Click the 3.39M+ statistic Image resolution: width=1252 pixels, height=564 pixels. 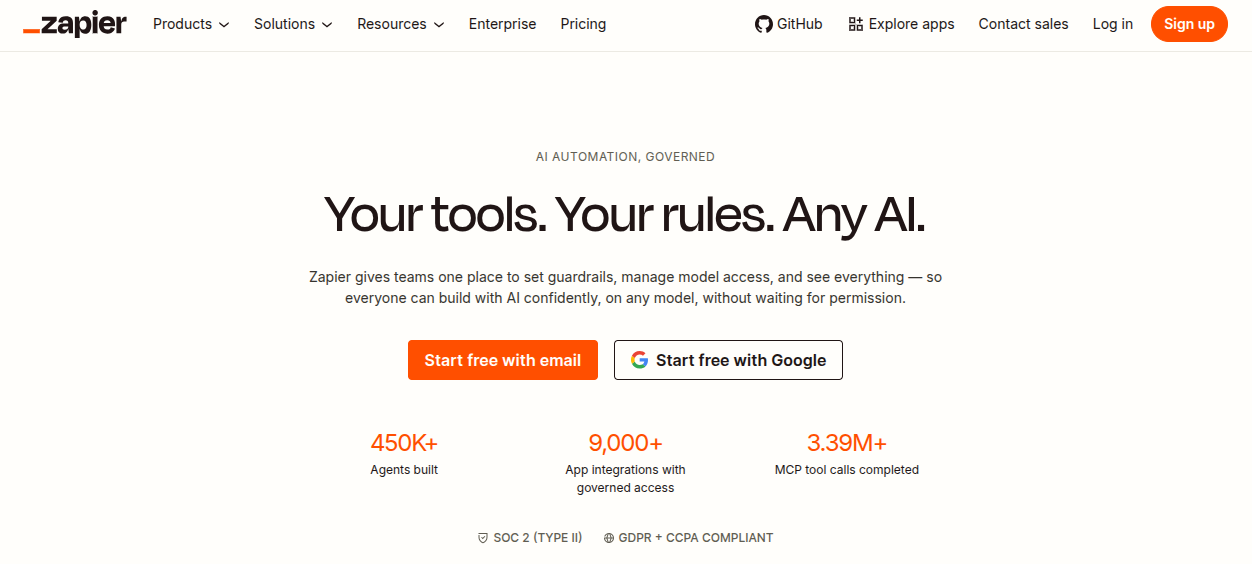pyautogui.click(x=847, y=443)
